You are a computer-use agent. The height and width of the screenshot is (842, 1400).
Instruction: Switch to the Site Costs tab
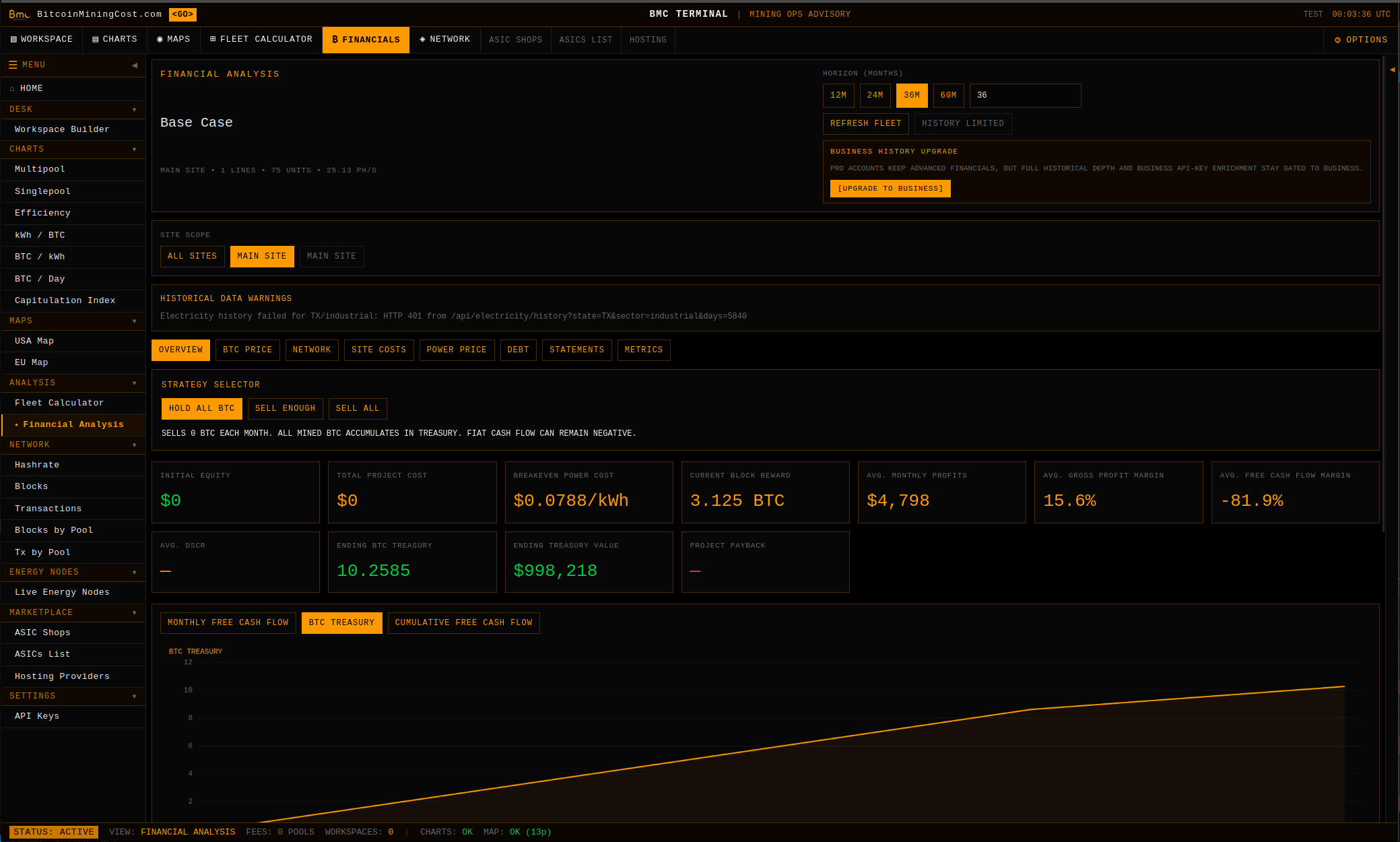tap(378, 350)
